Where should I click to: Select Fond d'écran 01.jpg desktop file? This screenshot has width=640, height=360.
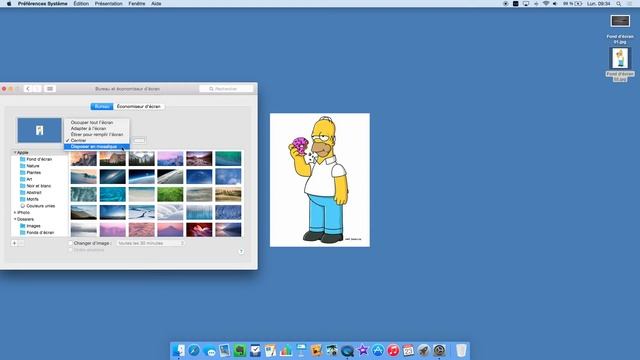click(620, 21)
